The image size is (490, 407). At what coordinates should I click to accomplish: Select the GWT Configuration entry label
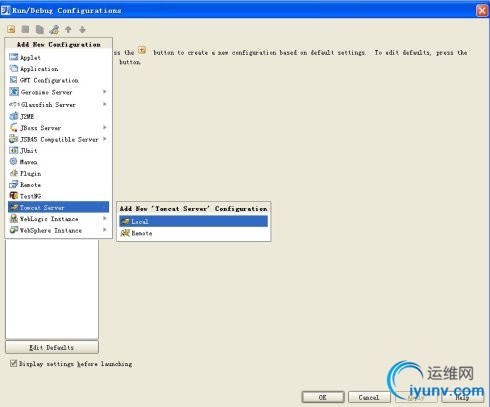49,80
